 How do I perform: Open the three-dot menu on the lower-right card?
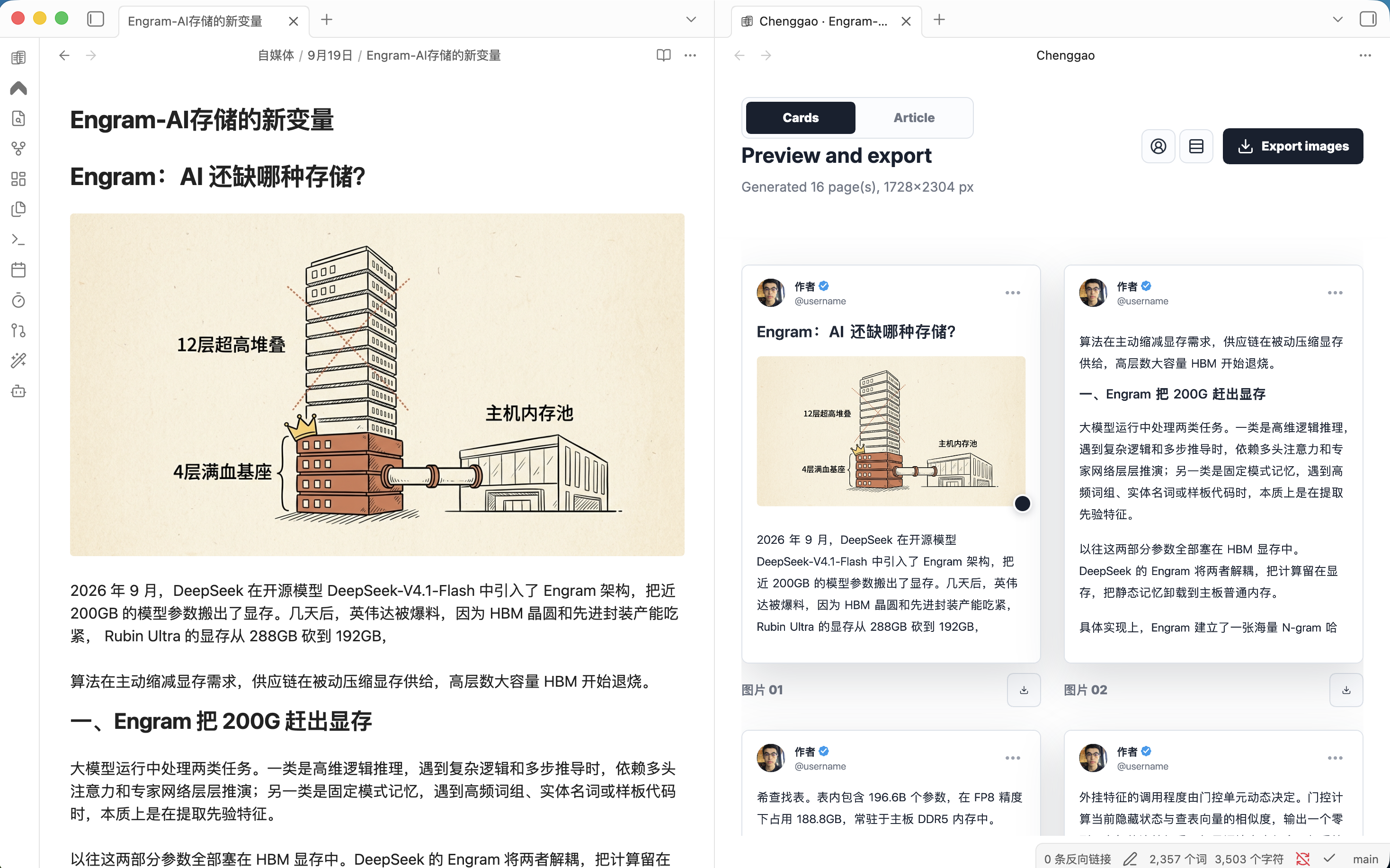[x=1336, y=758]
